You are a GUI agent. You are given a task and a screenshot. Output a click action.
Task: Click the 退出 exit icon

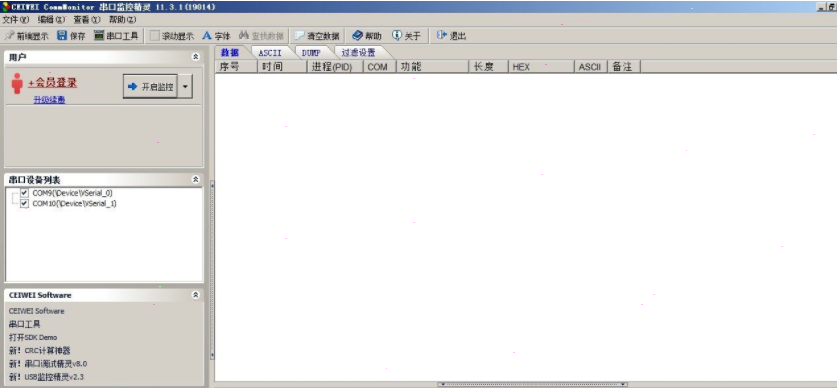coord(441,36)
